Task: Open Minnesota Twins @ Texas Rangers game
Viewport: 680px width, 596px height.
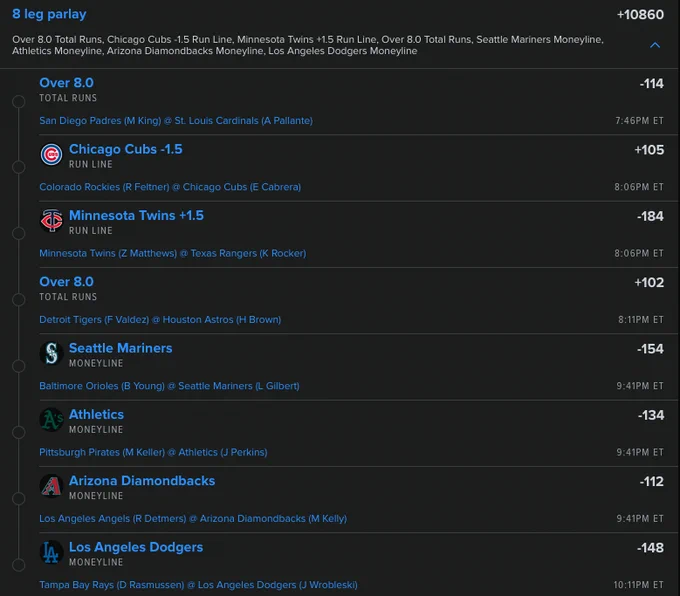Action: (x=173, y=253)
